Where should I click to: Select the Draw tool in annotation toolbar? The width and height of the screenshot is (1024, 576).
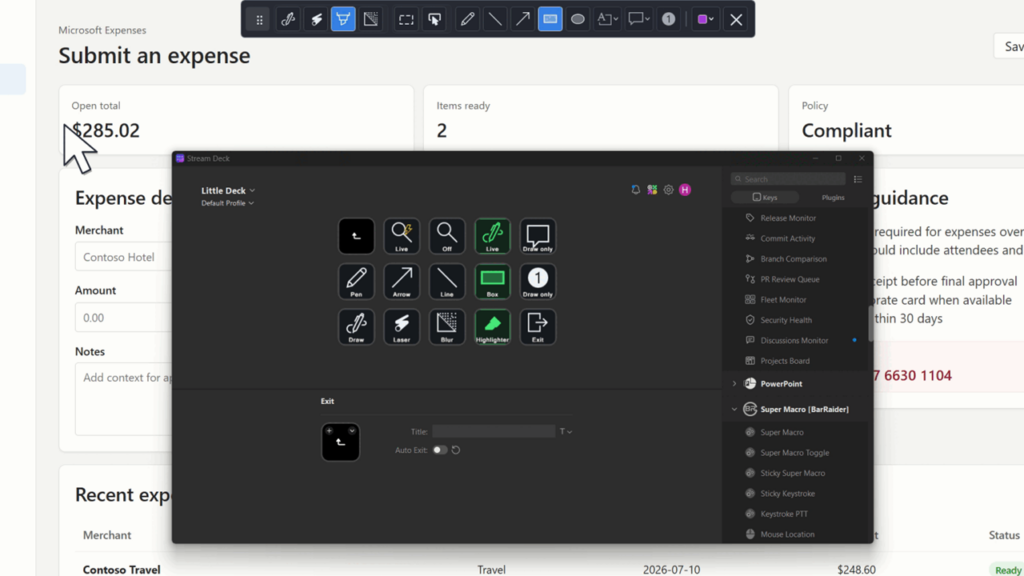click(288, 20)
